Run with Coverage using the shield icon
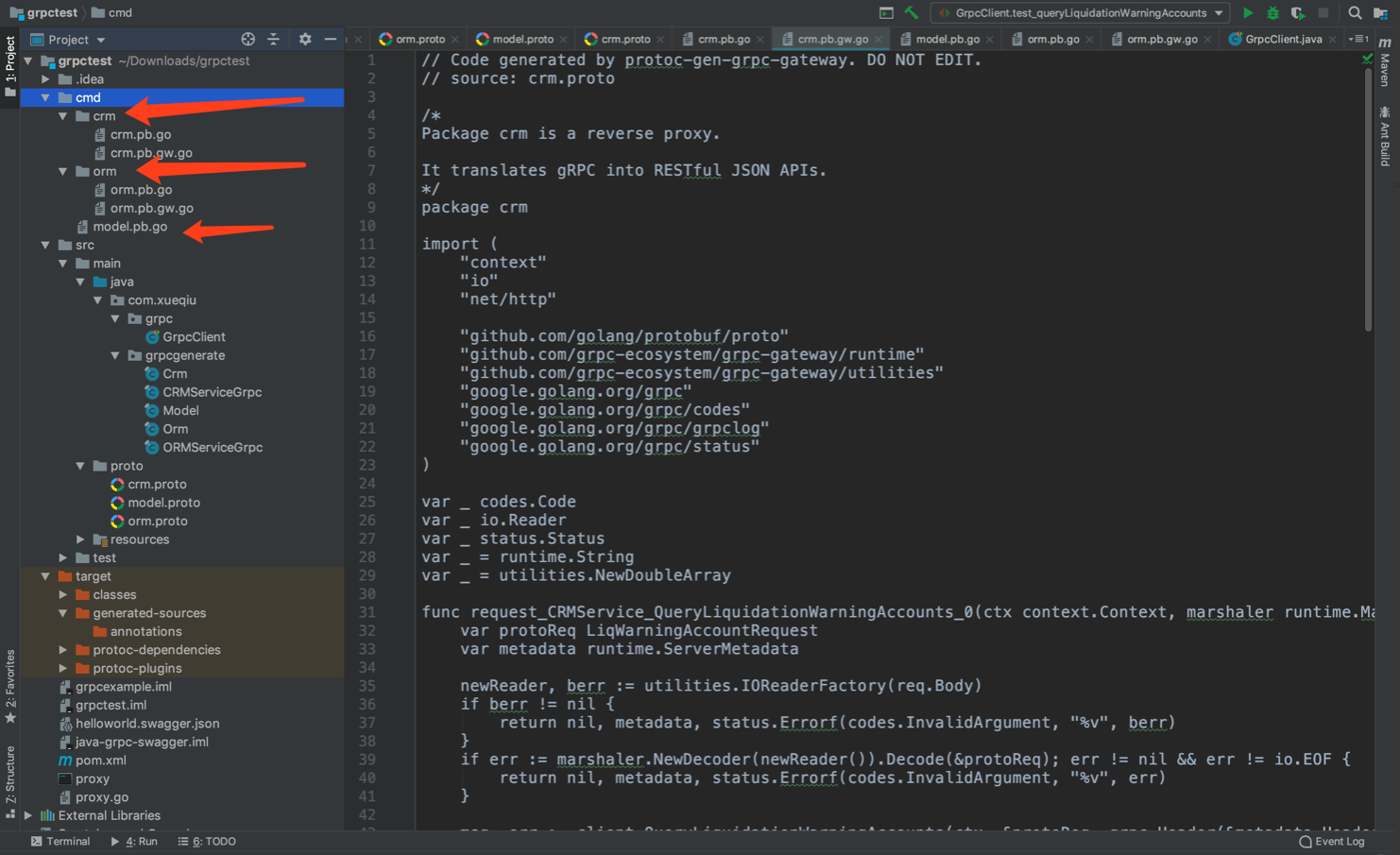 [1298, 12]
